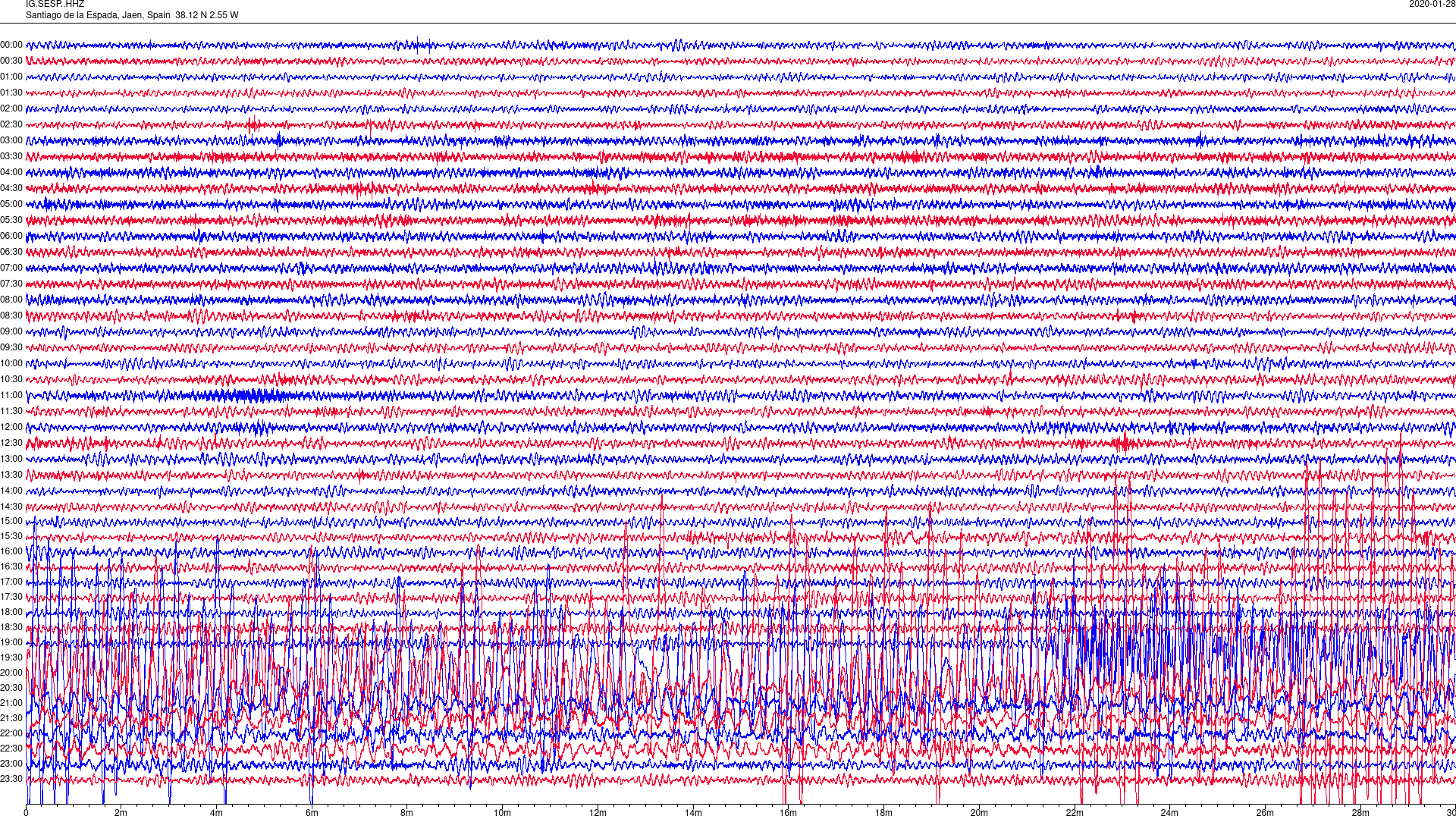Select the 13:30 trace label

point(11,475)
